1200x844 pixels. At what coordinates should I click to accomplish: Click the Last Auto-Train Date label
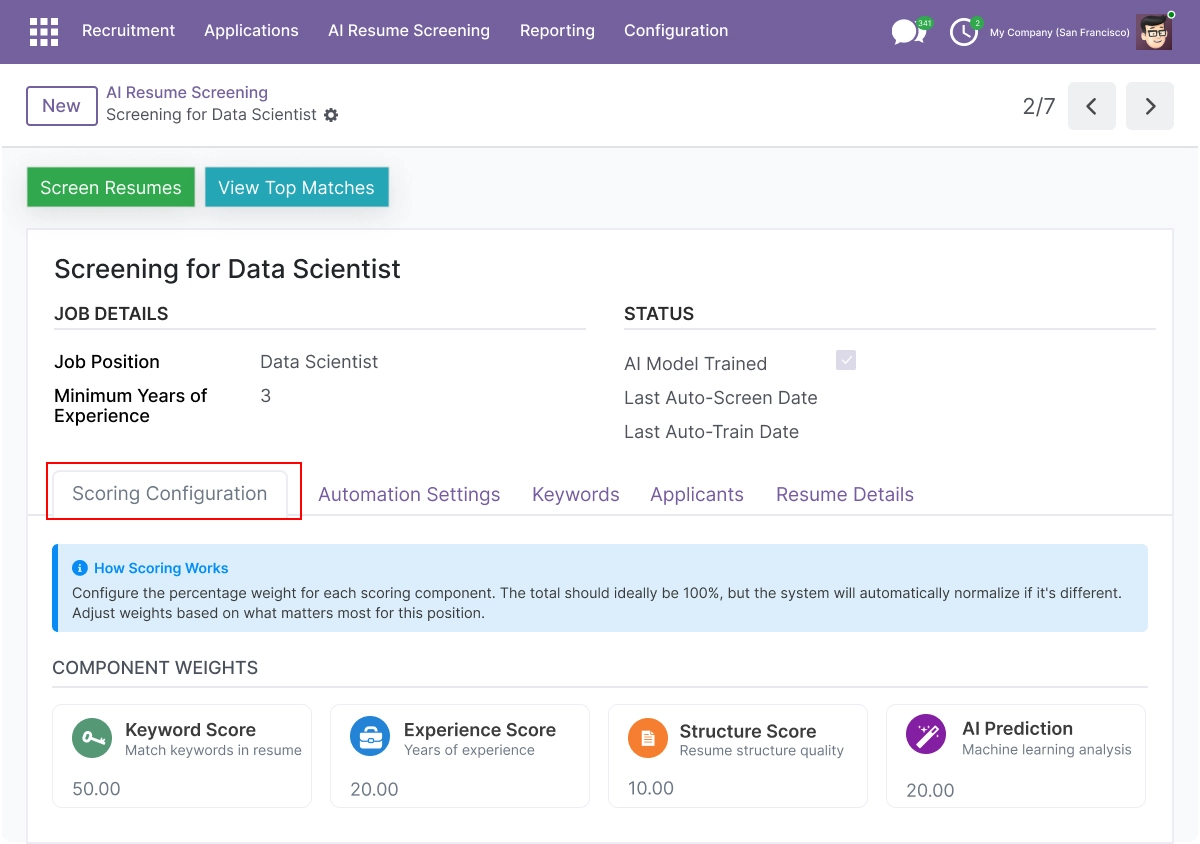pyautogui.click(x=711, y=432)
